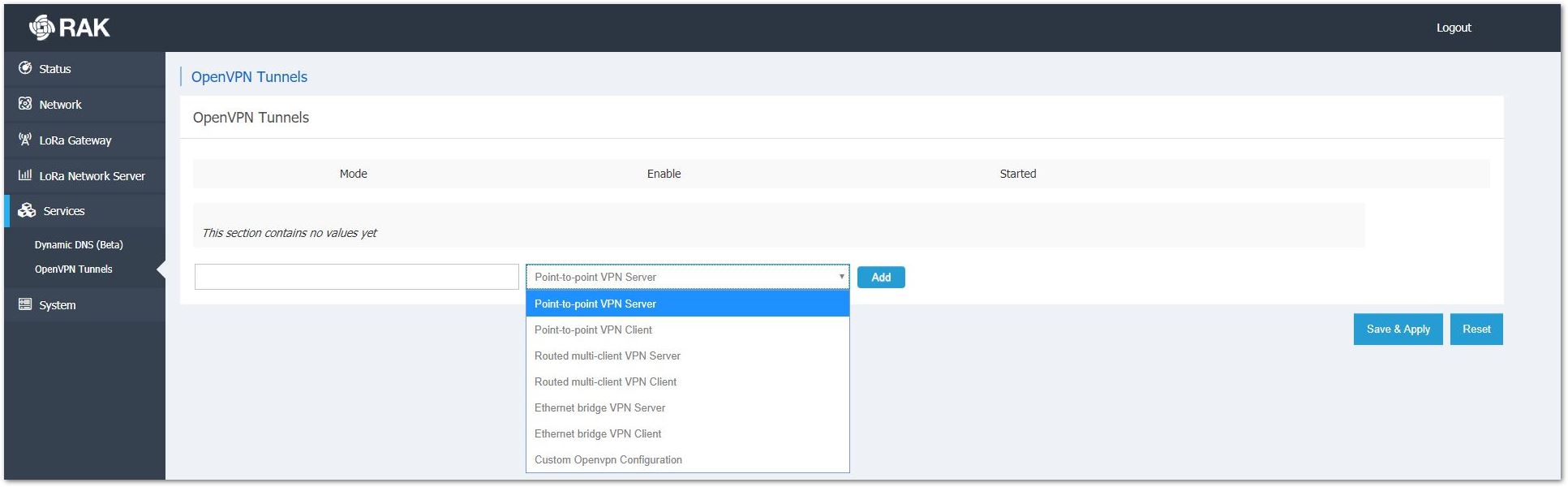
Task: Click the Add button
Action: (x=881, y=278)
